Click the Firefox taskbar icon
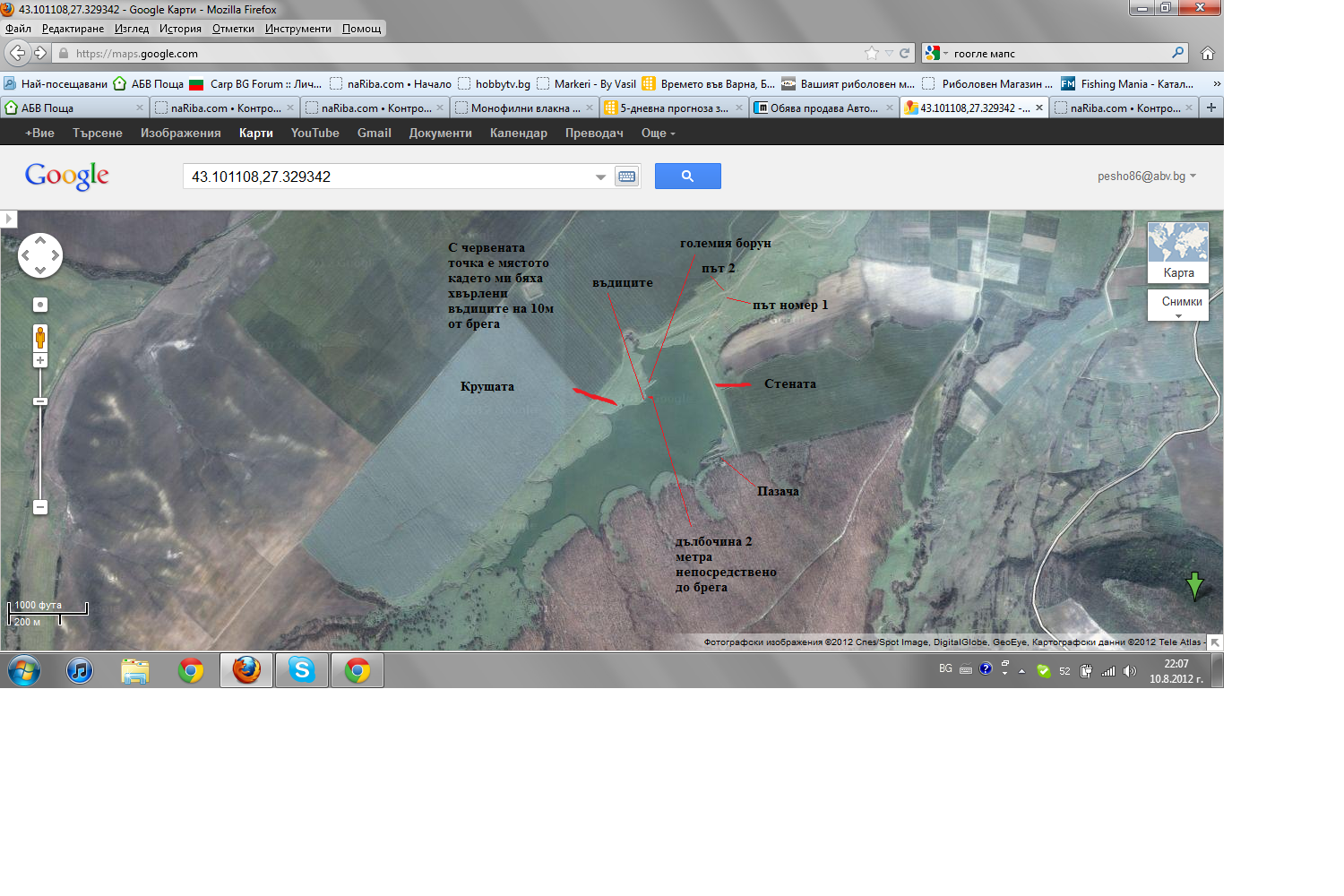Screen dimensions: 1344x896 click(246, 670)
